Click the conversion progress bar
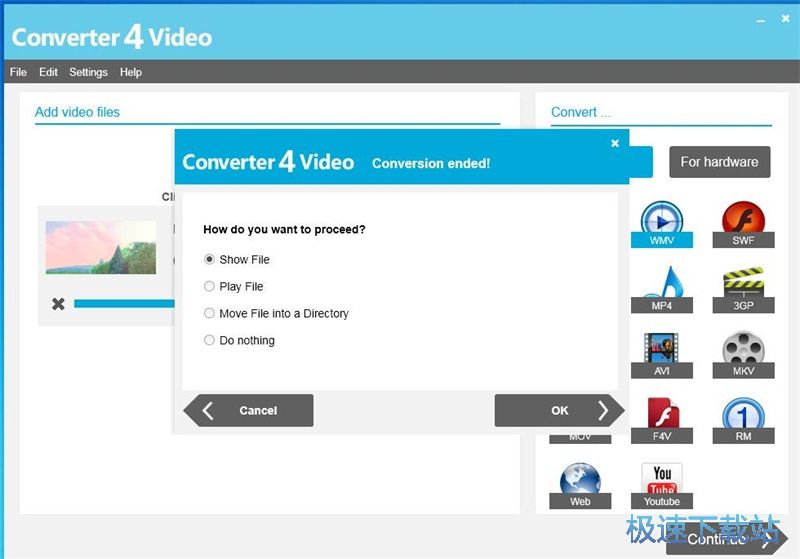This screenshot has width=800, height=559. [124, 303]
